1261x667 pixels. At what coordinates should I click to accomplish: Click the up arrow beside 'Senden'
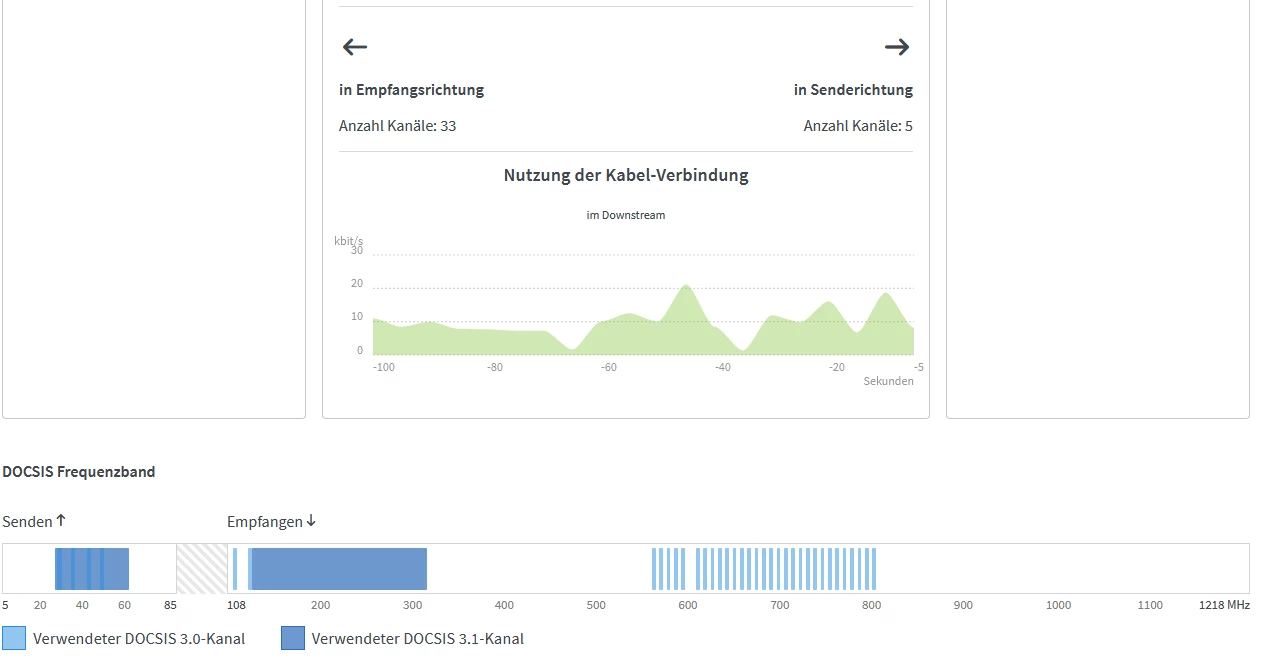(61, 520)
